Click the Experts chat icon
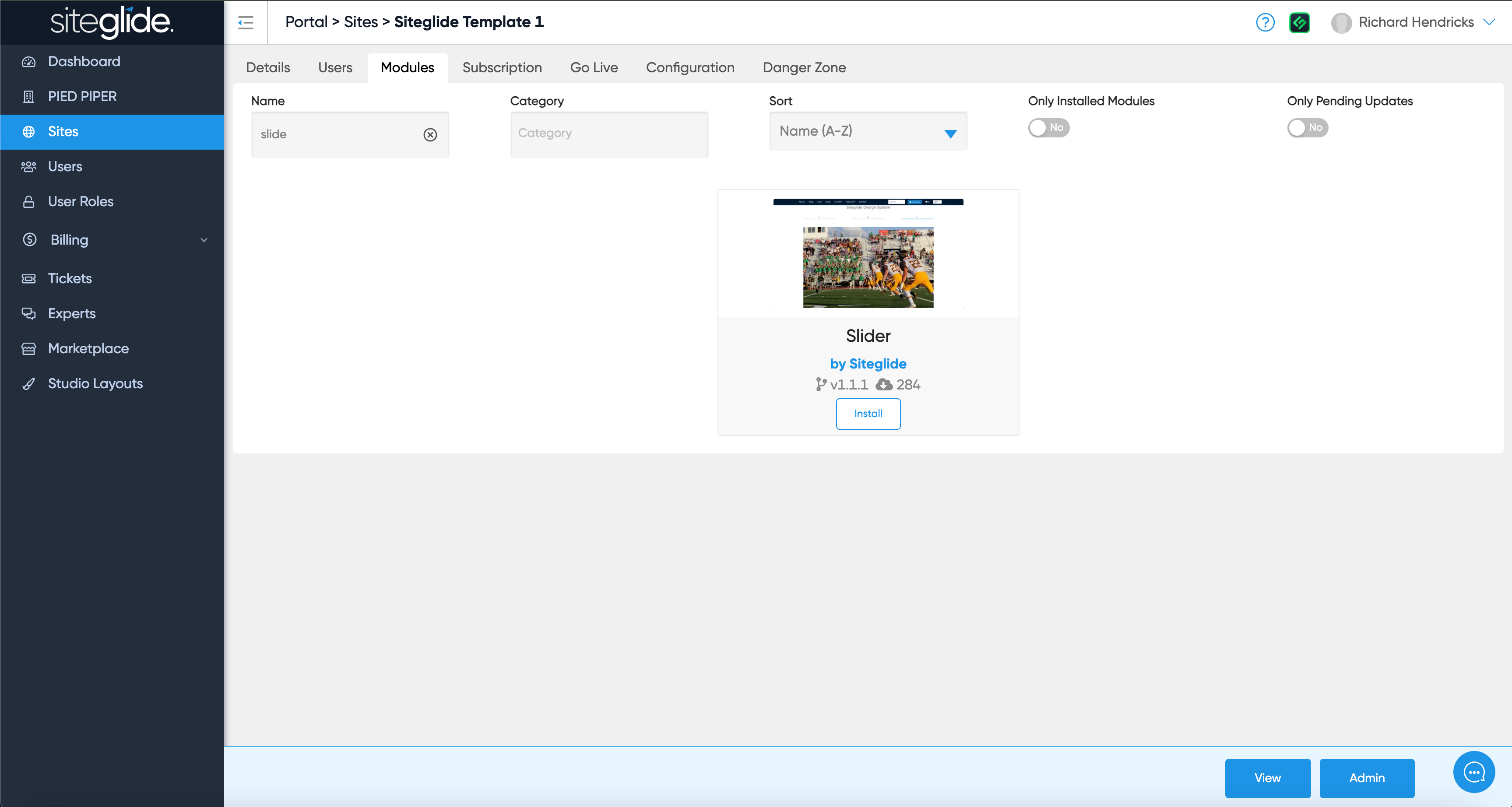This screenshot has width=1512, height=807. pyautogui.click(x=29, y=313)
